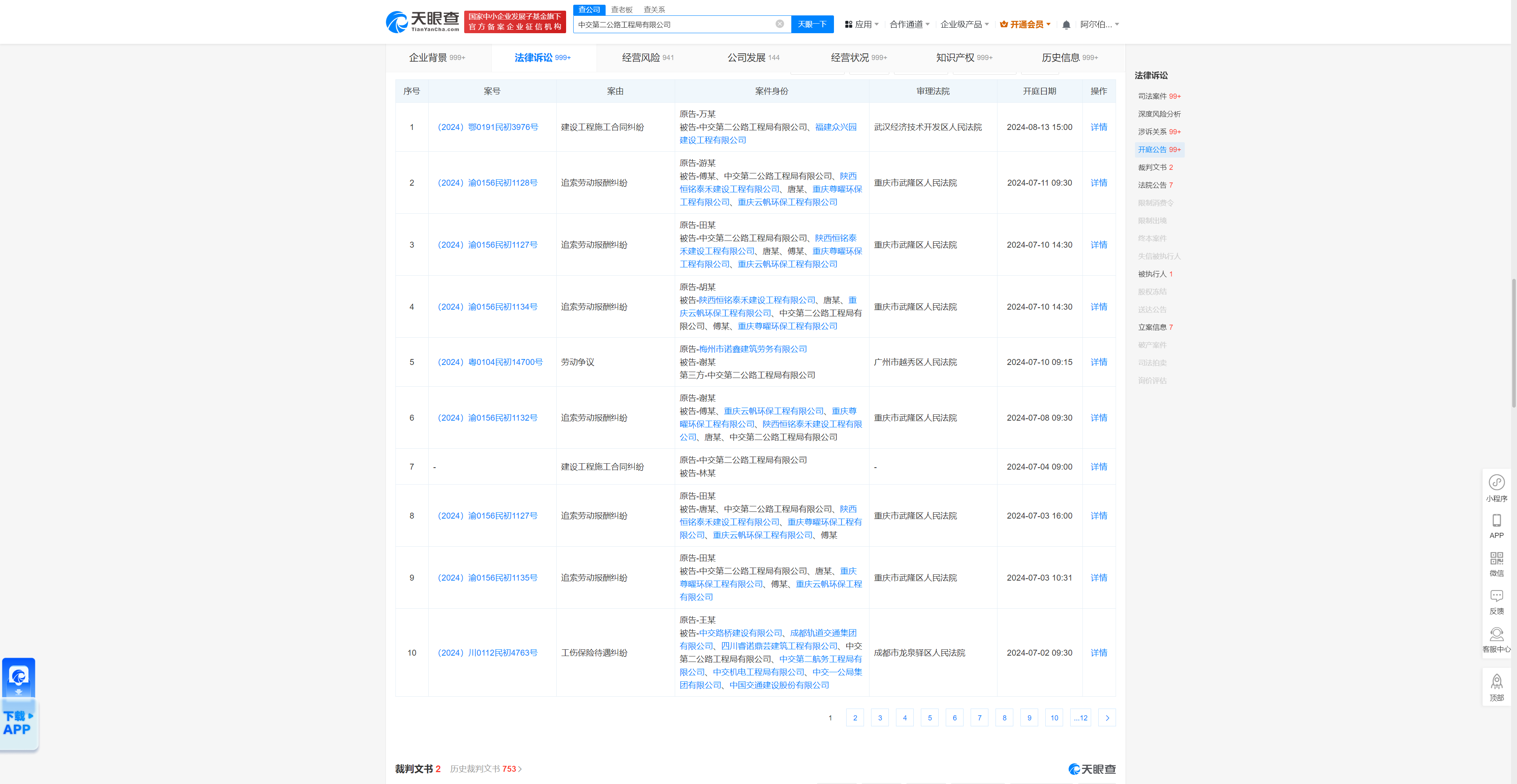Screen dimensions: 1517x784
Task: Open 历史裁判文书 753 expander
Action: 486,769
